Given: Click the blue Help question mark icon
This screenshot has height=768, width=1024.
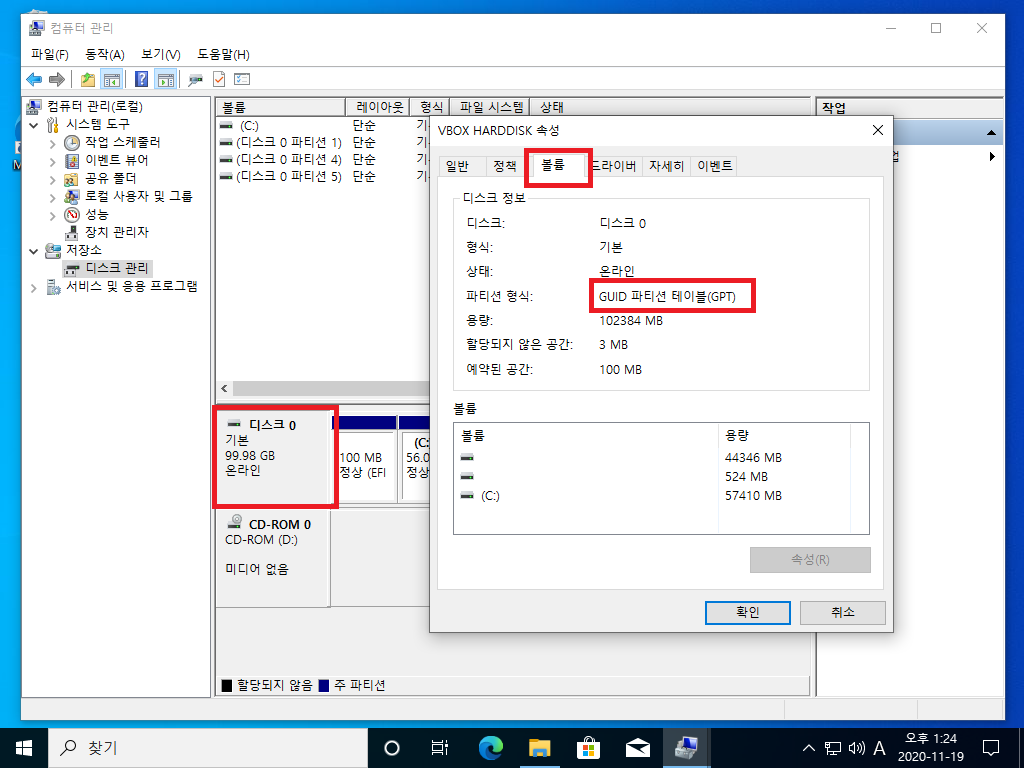Looking at the screenshot, I should coord(142,79).
